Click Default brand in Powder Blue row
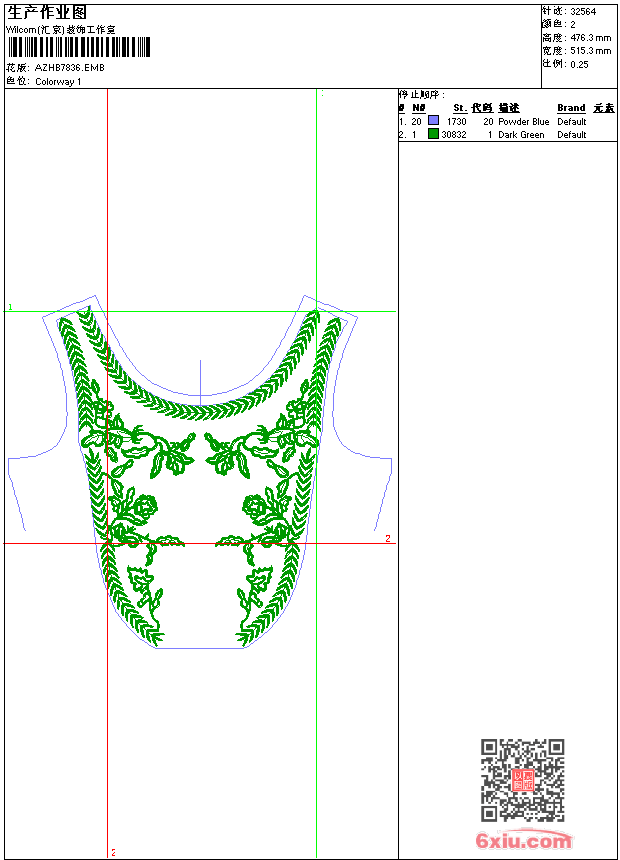The width and height of the screenshot is (620, 860). [572, 122]
